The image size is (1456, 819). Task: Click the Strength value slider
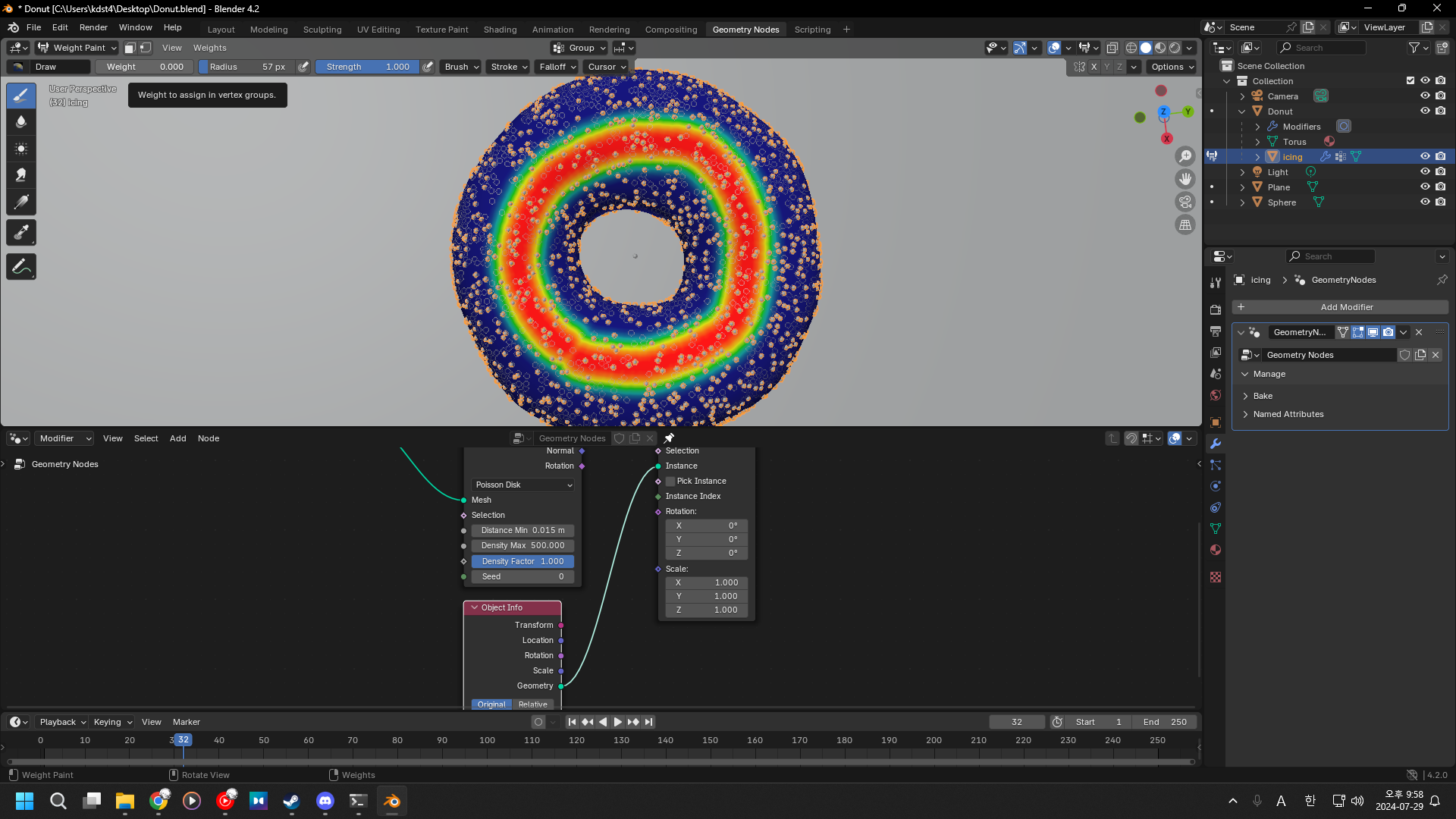pyautogui.click(x=367, y=67)
